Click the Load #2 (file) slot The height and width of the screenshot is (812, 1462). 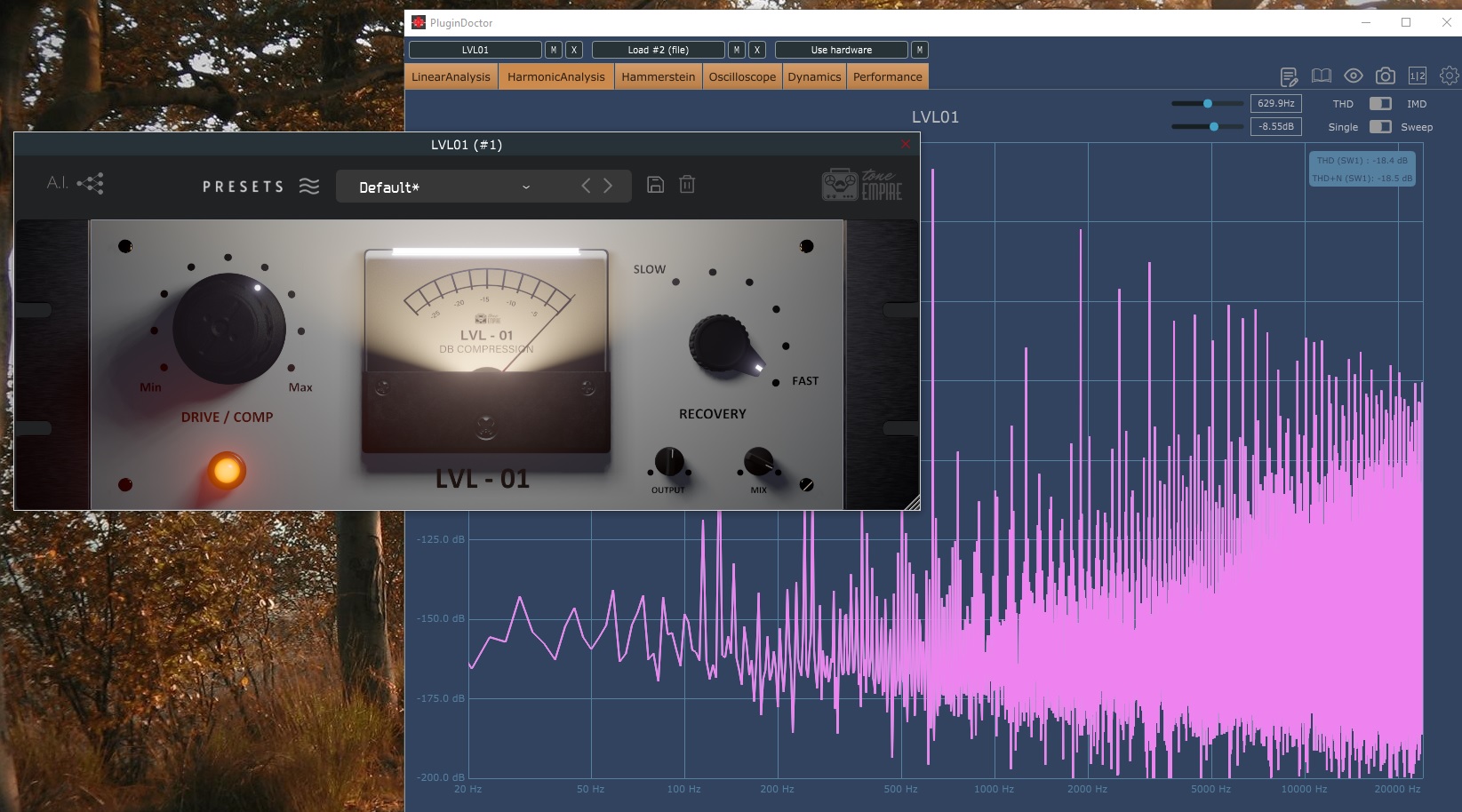click(659, 50)
